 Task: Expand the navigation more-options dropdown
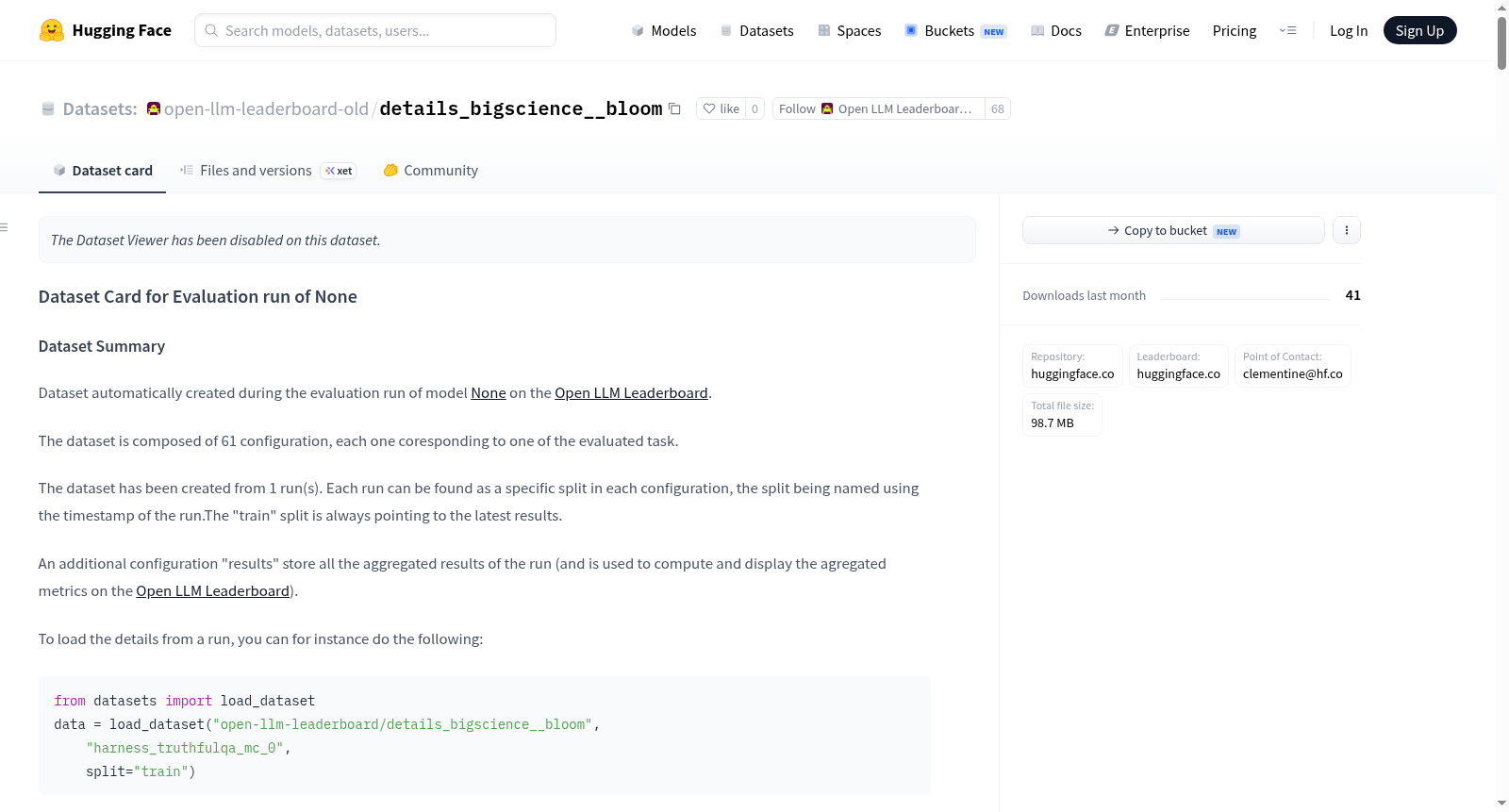[1287, 30]
